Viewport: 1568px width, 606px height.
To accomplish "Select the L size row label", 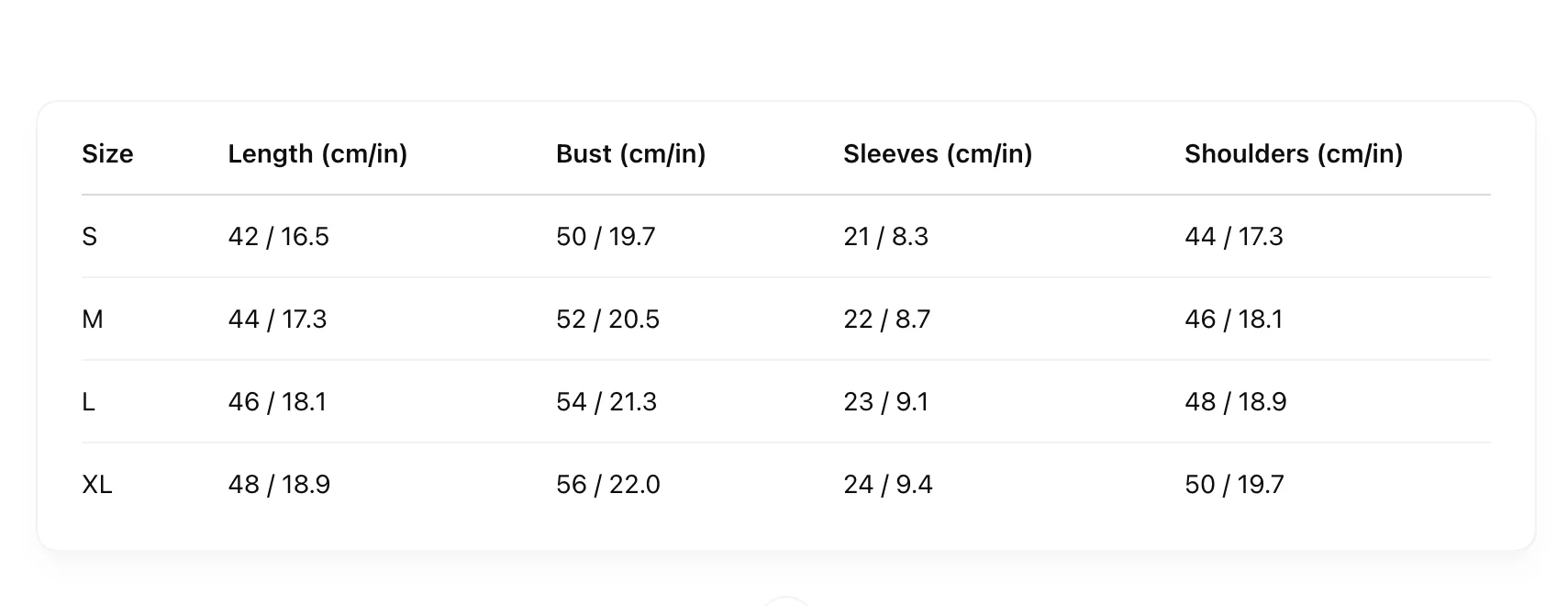I will [88, 402].
